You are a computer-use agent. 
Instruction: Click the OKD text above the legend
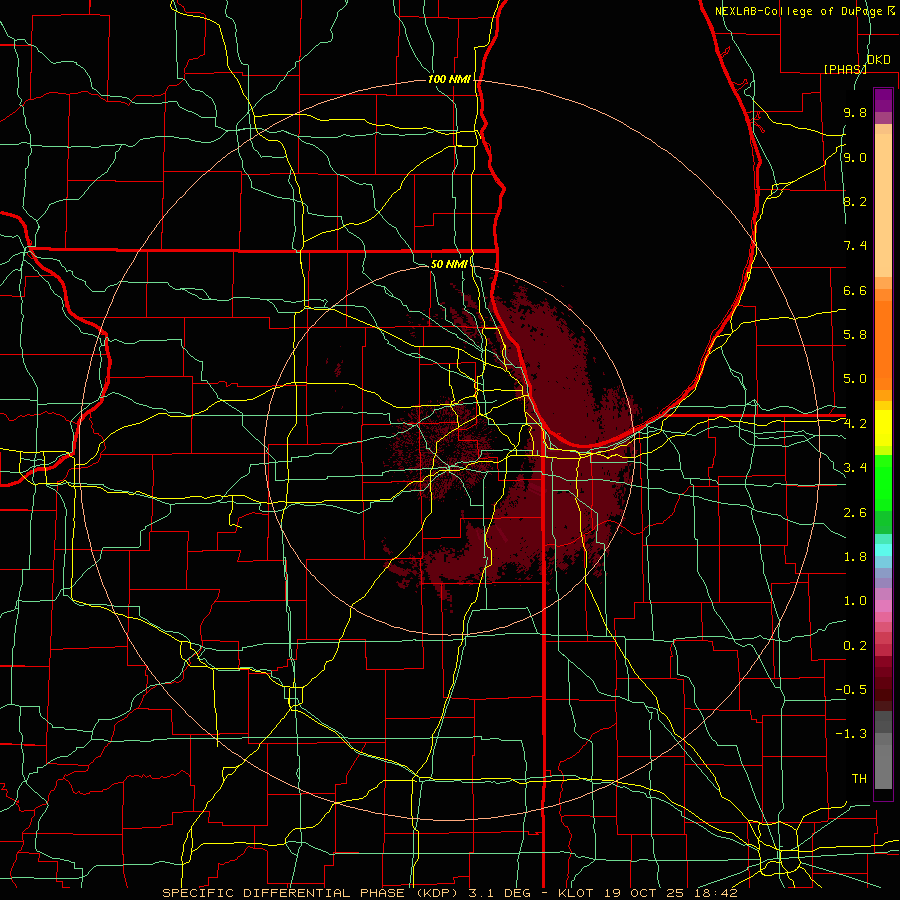click(878, 60)
